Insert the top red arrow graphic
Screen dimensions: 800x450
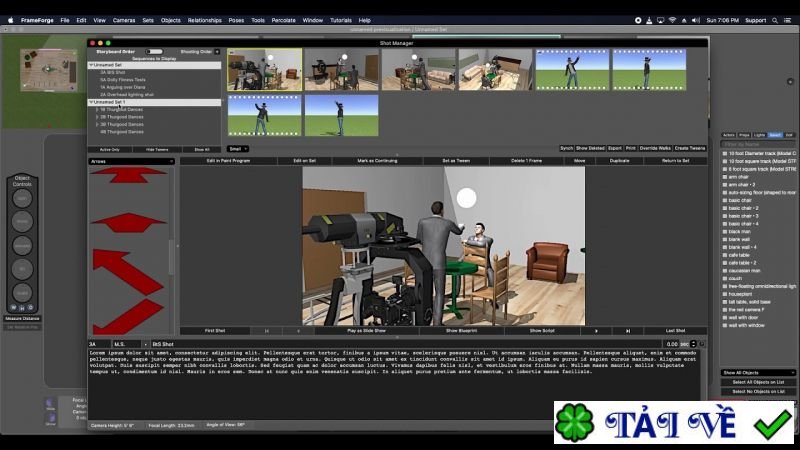click(129, 174)
